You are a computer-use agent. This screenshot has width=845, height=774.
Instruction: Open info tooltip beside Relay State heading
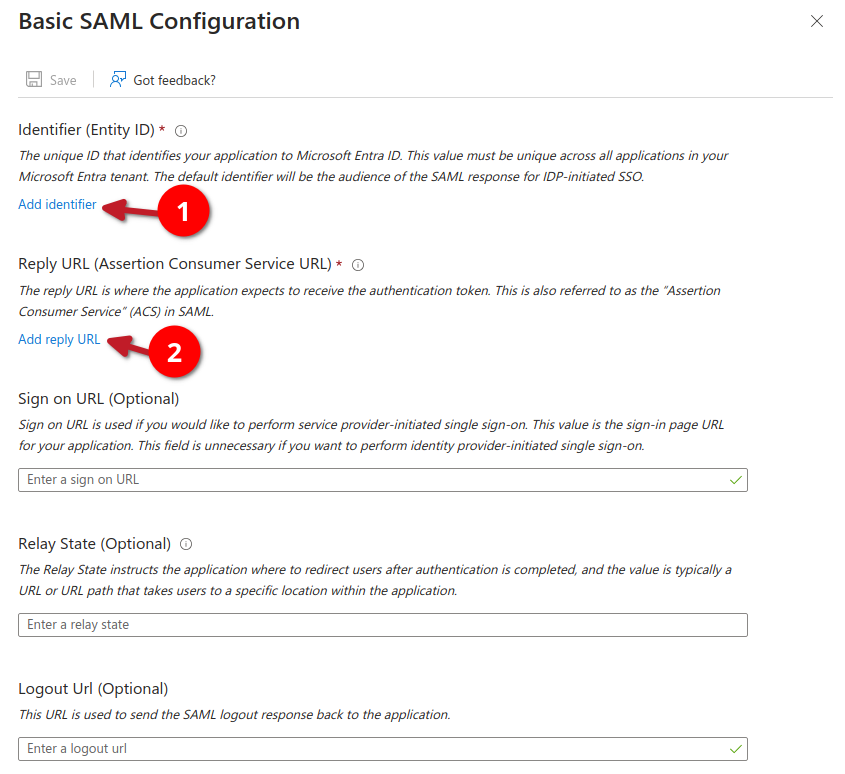click(x=186, y=544)
